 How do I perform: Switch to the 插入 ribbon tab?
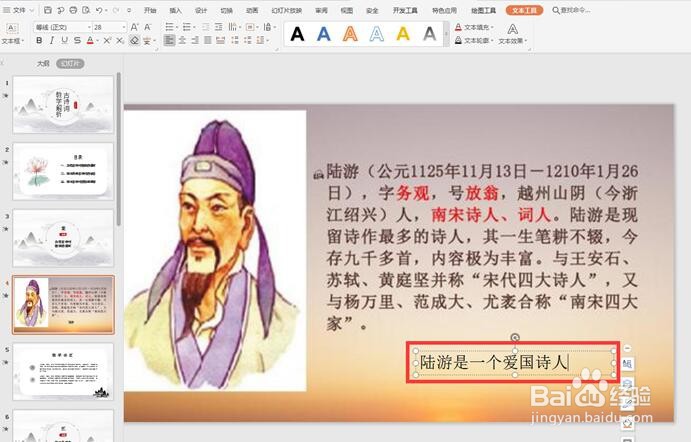(175, 10)
